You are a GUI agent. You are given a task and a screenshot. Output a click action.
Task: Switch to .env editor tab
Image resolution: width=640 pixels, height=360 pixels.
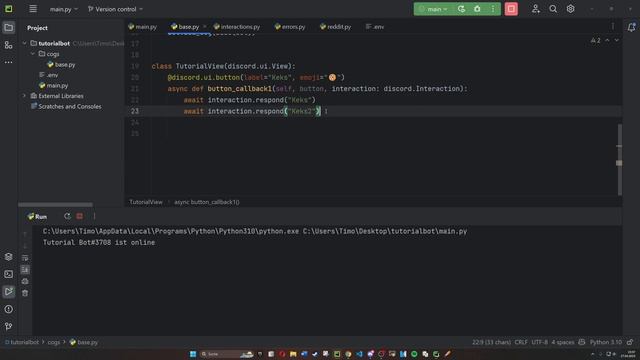coord(375,27)
